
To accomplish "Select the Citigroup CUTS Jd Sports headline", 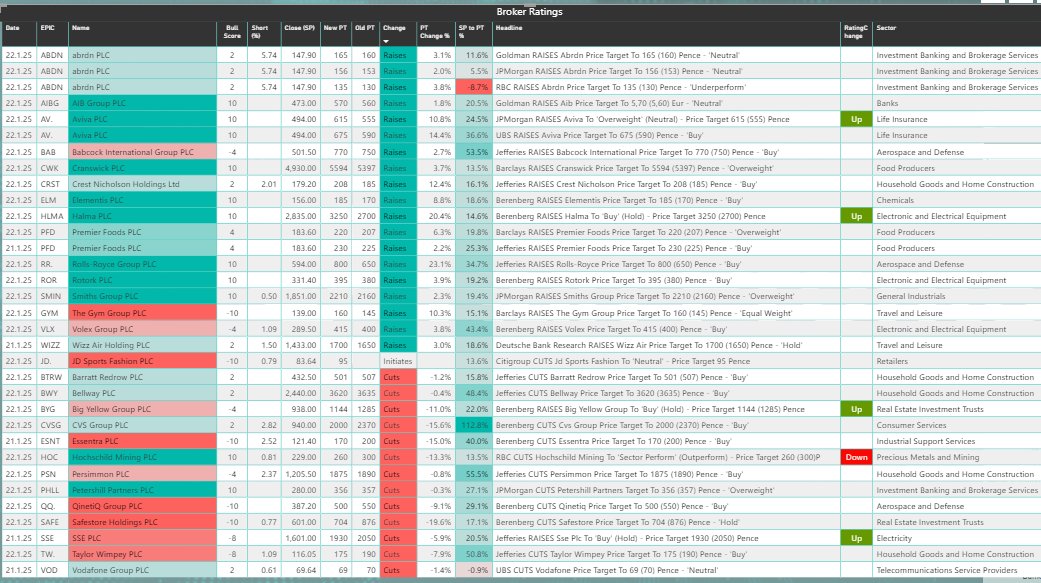I will (623, 361).
